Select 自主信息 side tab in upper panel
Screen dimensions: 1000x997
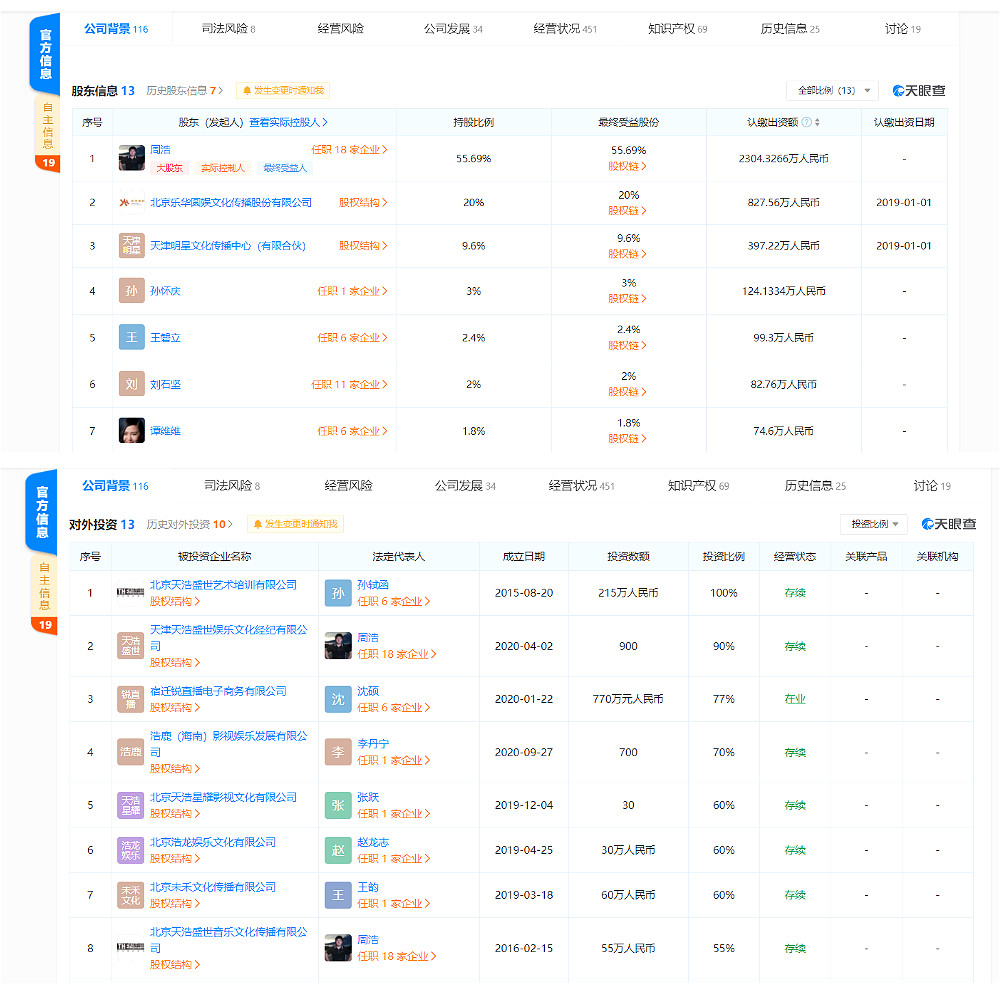pos(48,125)
